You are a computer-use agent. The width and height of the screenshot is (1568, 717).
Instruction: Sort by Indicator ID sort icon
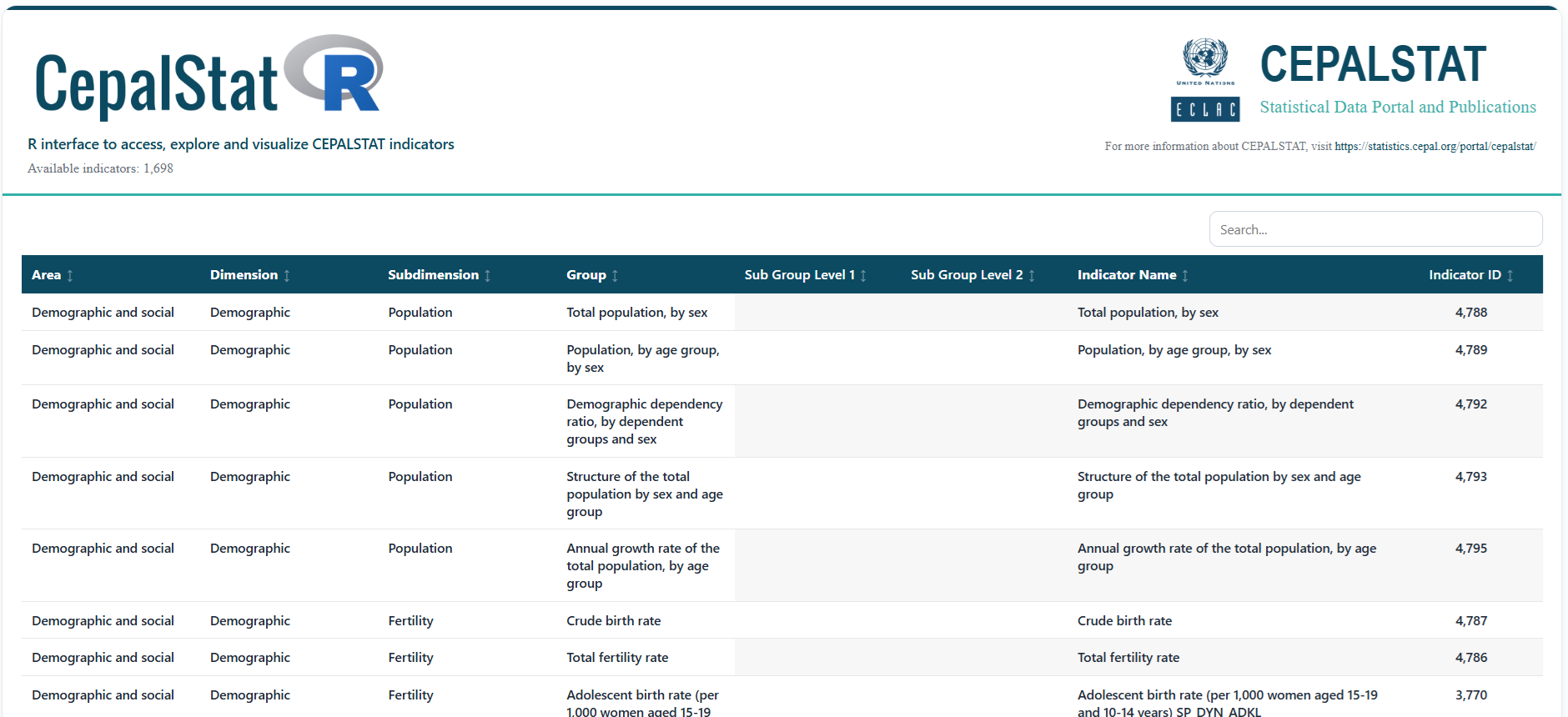pos(1510,275)
